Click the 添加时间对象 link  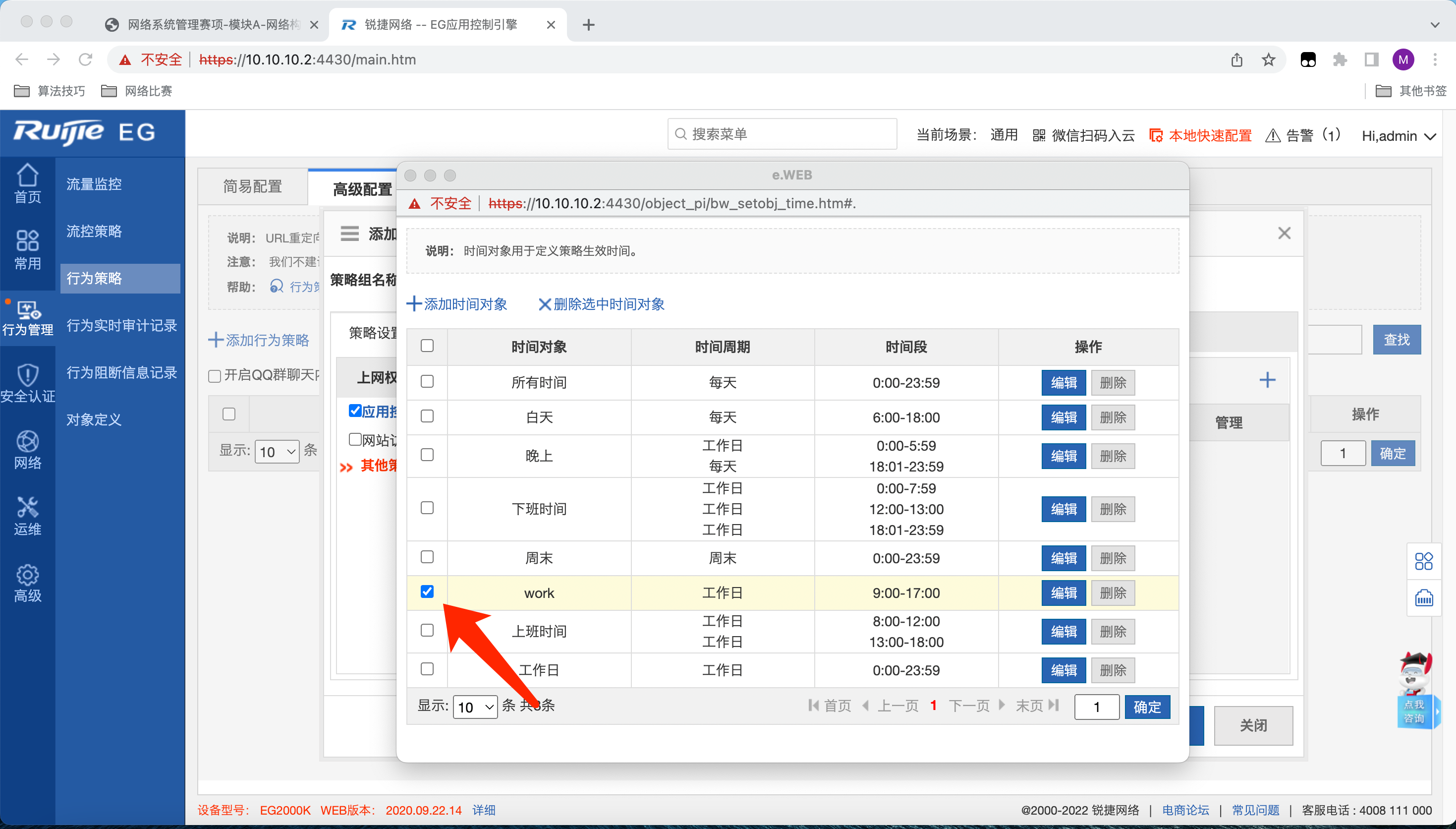coord(457,304)
